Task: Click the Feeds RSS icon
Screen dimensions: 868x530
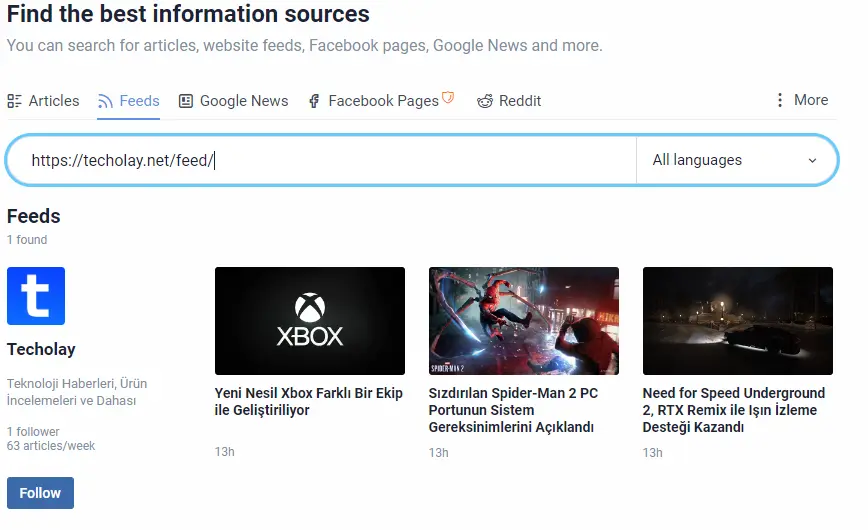Action: [x=105, y=101]
